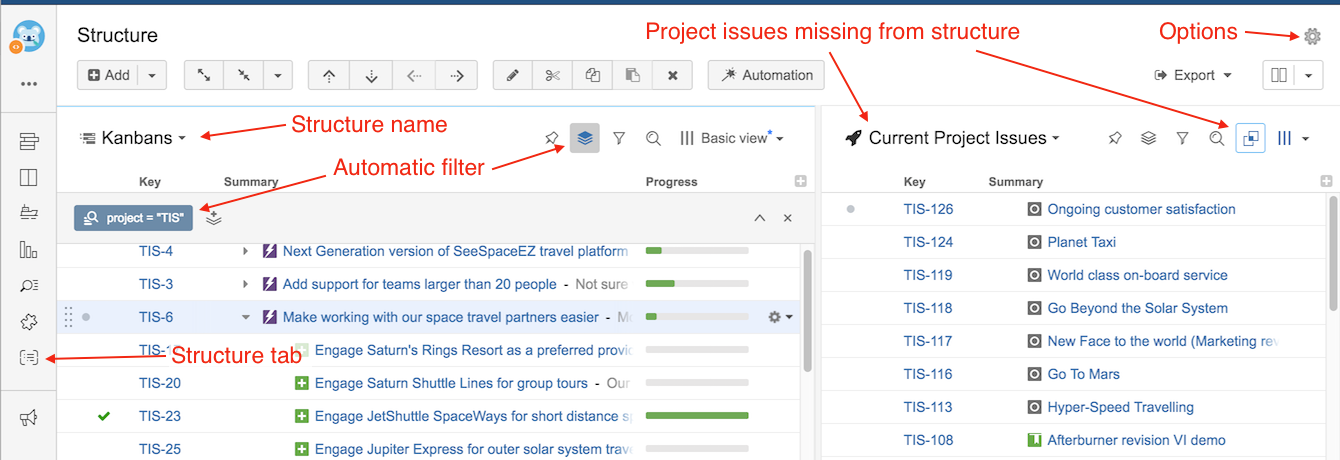
Task: Toggle the automation layers button in Kanbans panel
Action: pos(585,138)
